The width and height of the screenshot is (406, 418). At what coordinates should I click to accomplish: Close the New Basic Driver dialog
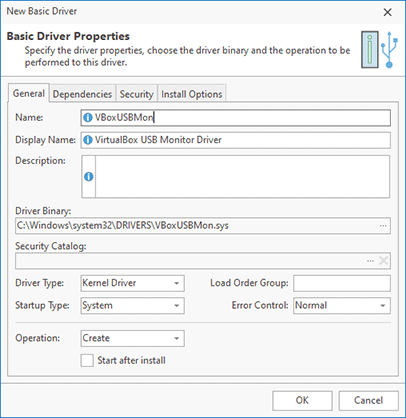[387, 13]
